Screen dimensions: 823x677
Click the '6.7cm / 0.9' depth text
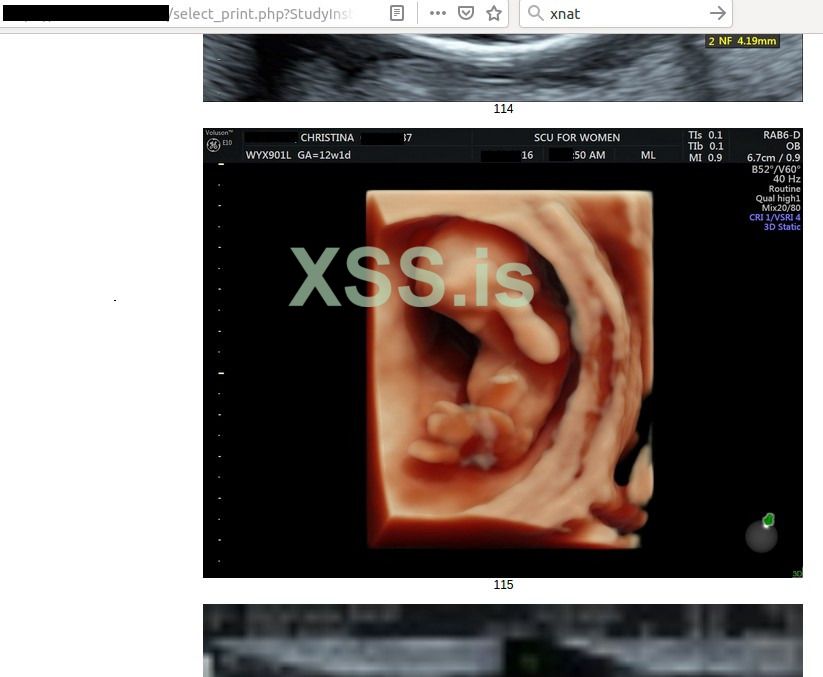point(774,157)
